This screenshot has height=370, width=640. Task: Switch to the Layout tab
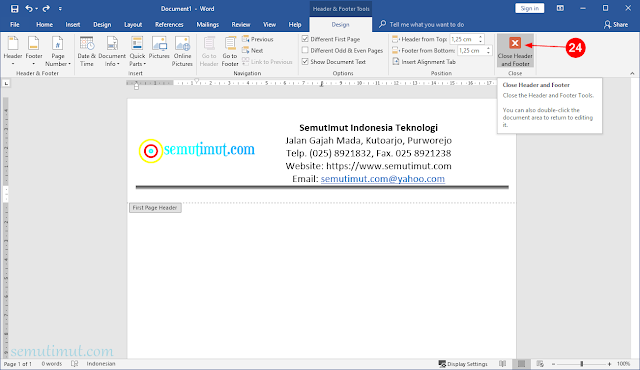click(x=133, y=24)
